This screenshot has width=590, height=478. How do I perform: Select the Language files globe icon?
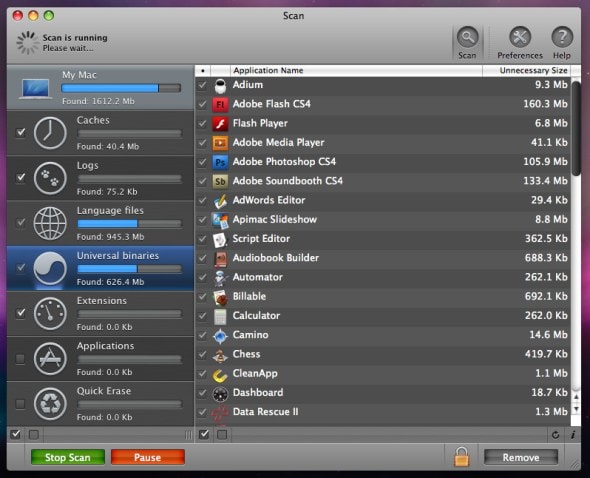tap(50, 223)
